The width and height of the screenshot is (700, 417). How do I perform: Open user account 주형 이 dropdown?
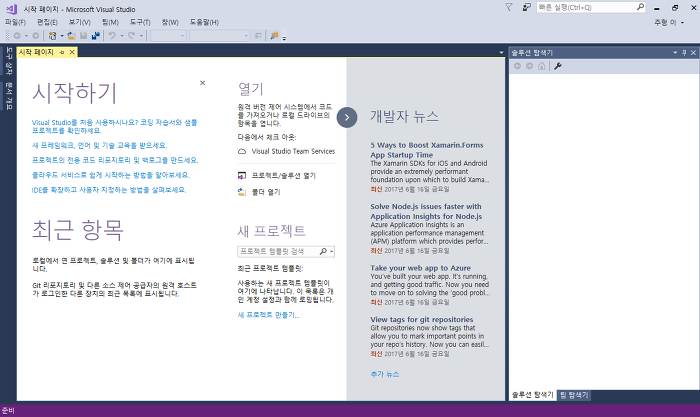[669, 22]
